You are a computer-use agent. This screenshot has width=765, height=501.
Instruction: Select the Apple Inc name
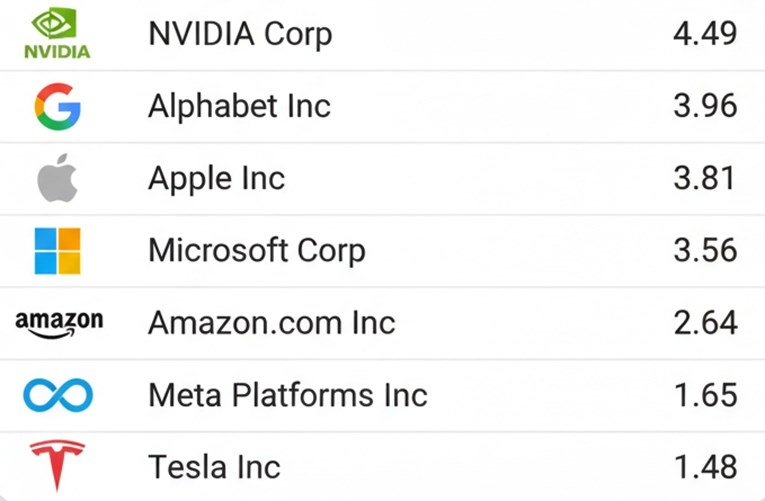tap(216, 178)
